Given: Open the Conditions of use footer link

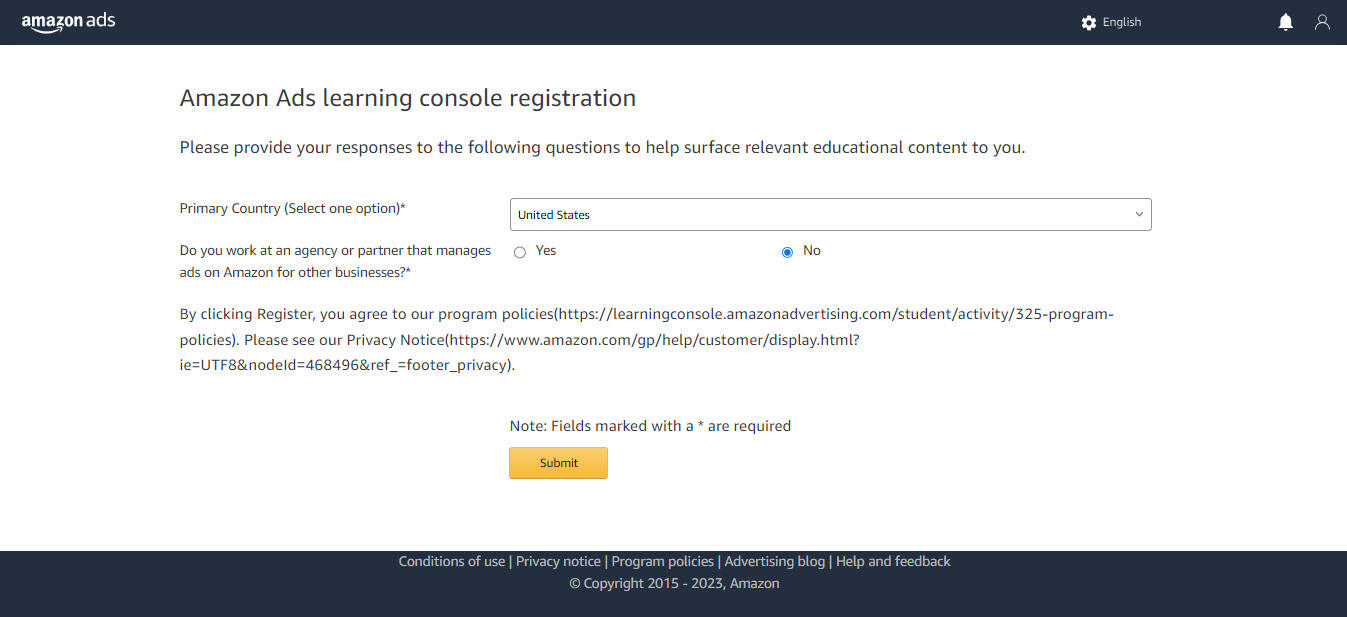Looking at the screenshot, I should [451, 561].
